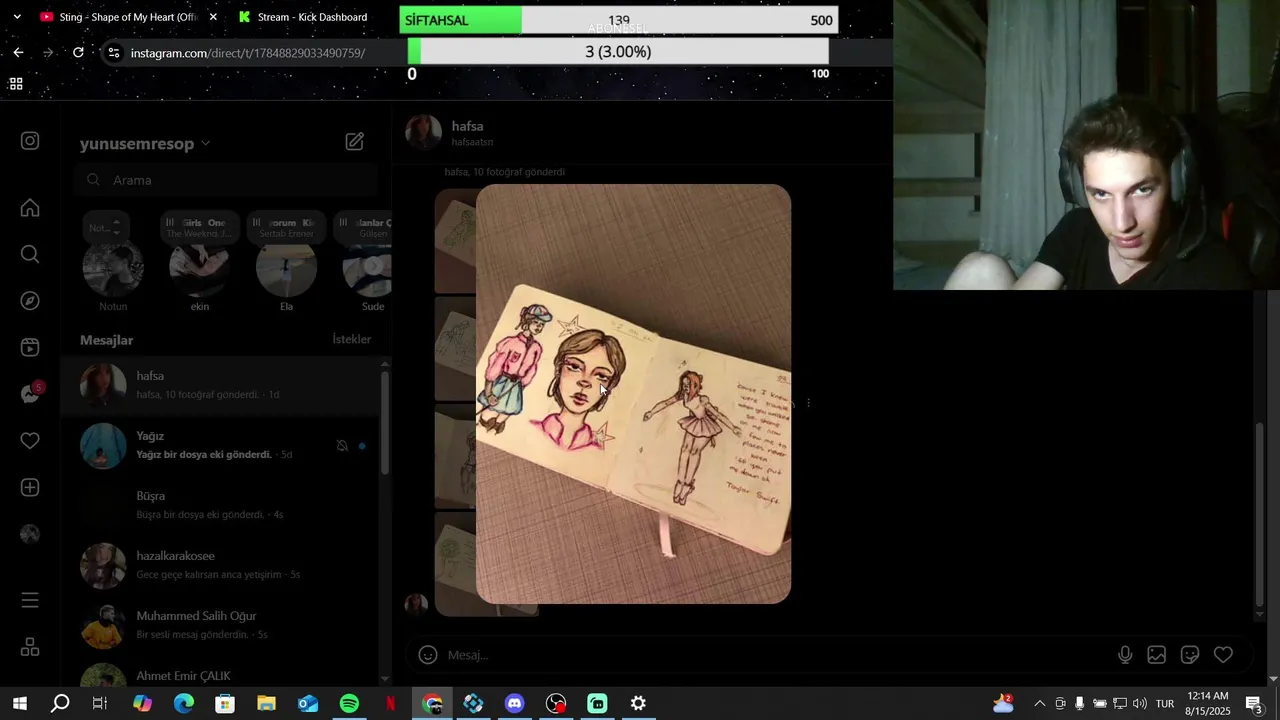1280x720 pixels.
Task: Show hidden tray icons chevron
Action: [1039, 704]
